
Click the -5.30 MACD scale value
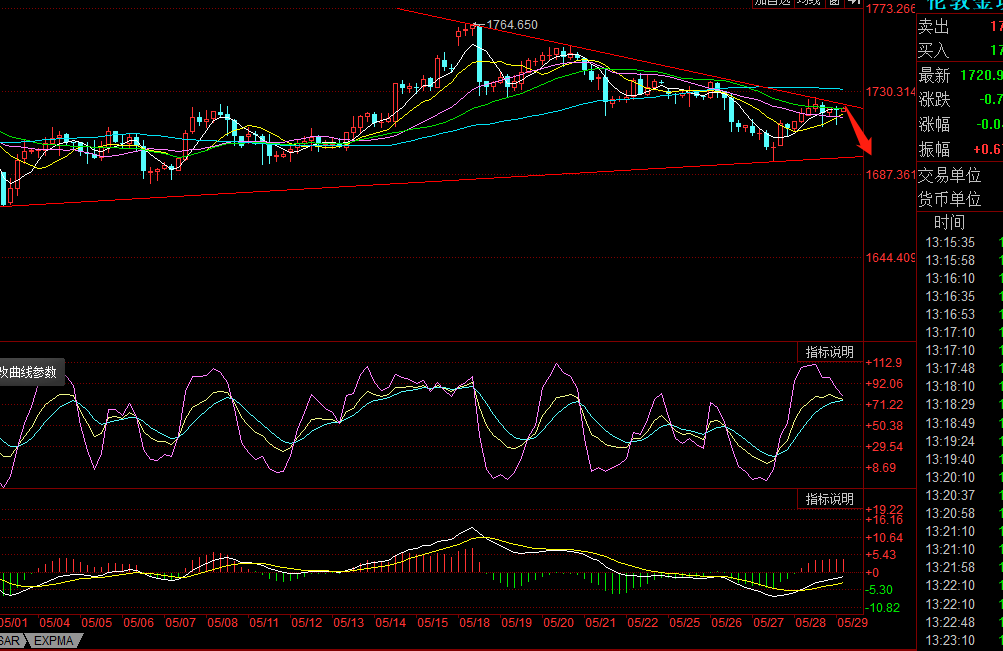(880, 590)
